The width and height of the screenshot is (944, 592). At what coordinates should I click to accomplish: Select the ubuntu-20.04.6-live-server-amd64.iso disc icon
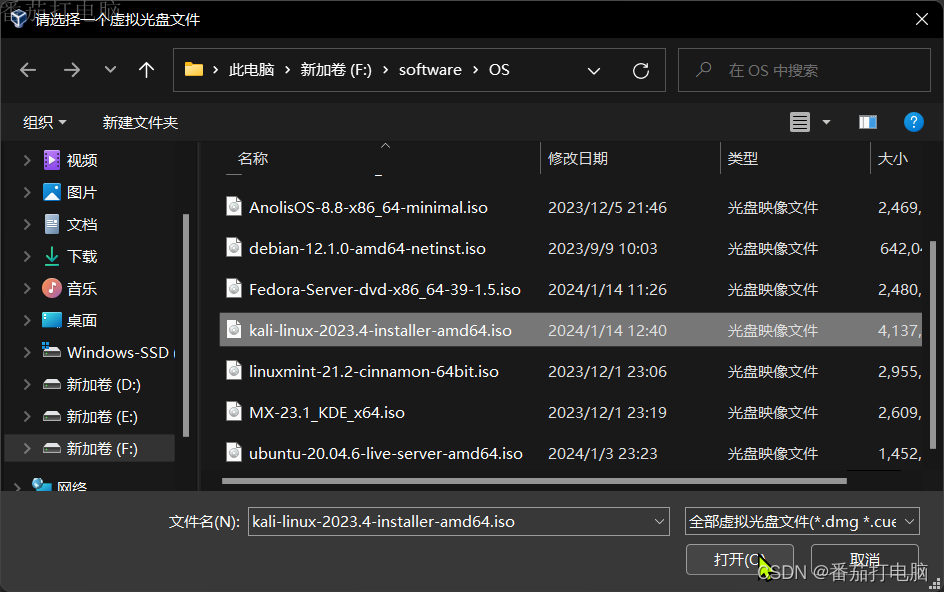[x=234, y=452]
